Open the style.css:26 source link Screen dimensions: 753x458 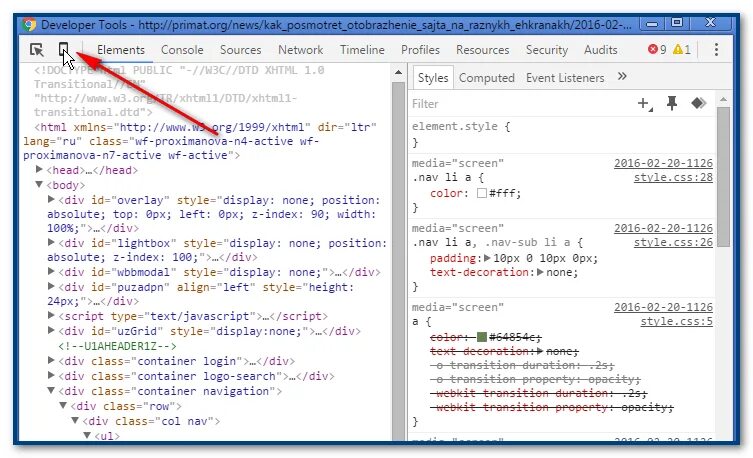[x=673, y=242]
